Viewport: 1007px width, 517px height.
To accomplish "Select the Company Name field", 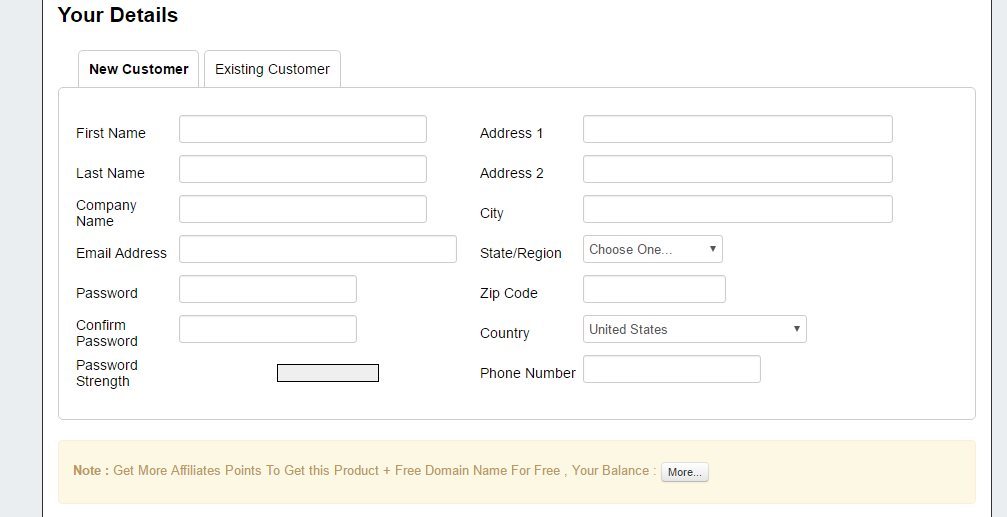I will point(302,209).
